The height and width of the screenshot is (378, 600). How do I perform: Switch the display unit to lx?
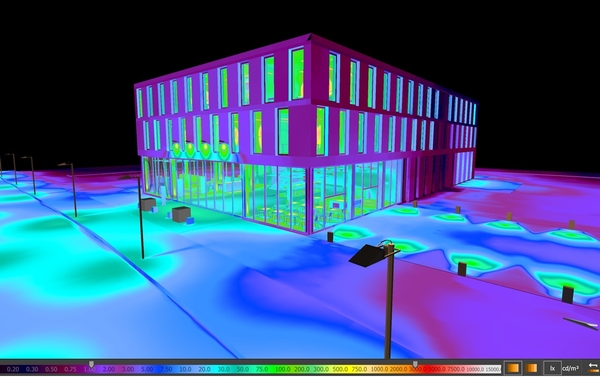coord(552,368)
